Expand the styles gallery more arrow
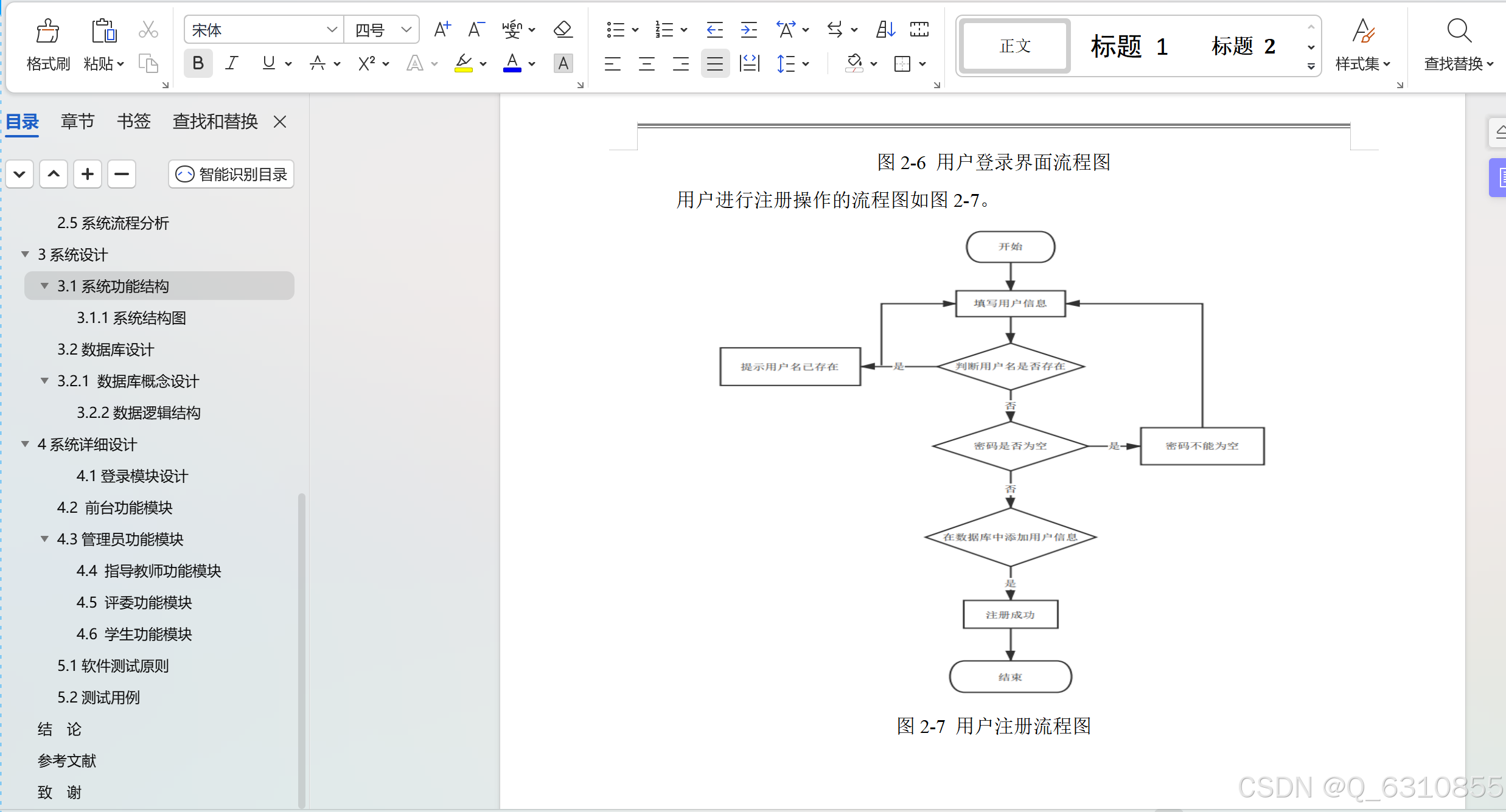 [1311, 66]
